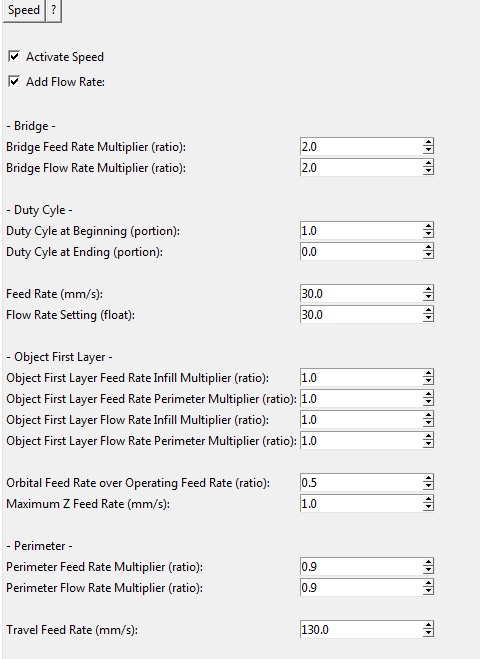The image size is (480, 659).
Task: Decrease Object First Layer Flow Rate Infill Multiplier
Action: click(x=428, y=424)
